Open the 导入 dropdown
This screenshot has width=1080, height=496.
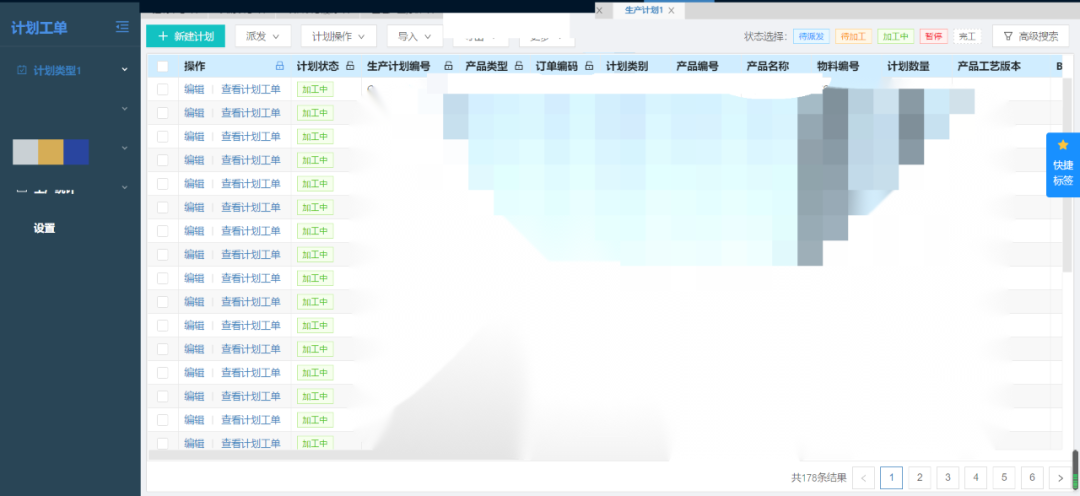tap(413, 36)
